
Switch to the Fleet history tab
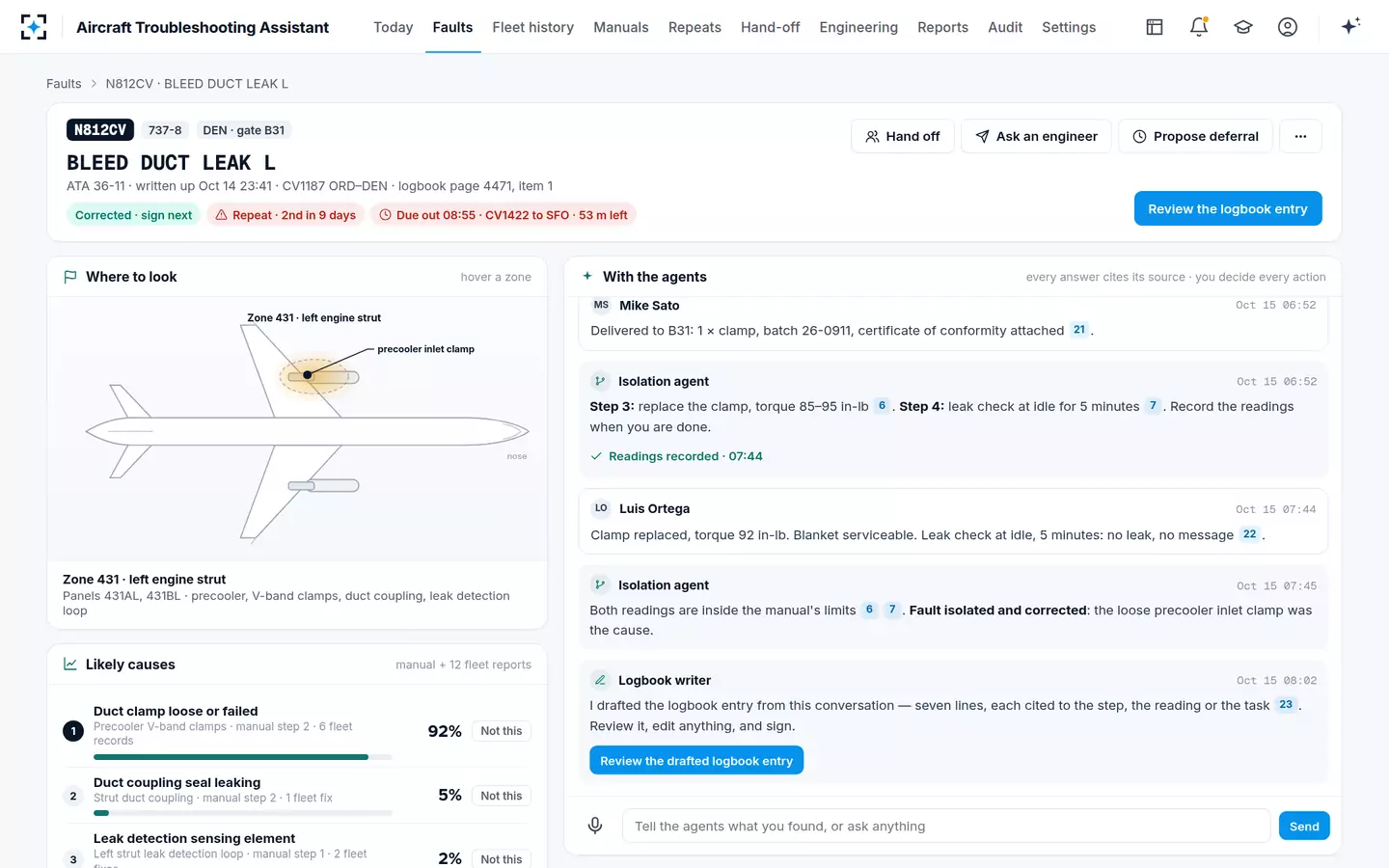pos(532,27)
